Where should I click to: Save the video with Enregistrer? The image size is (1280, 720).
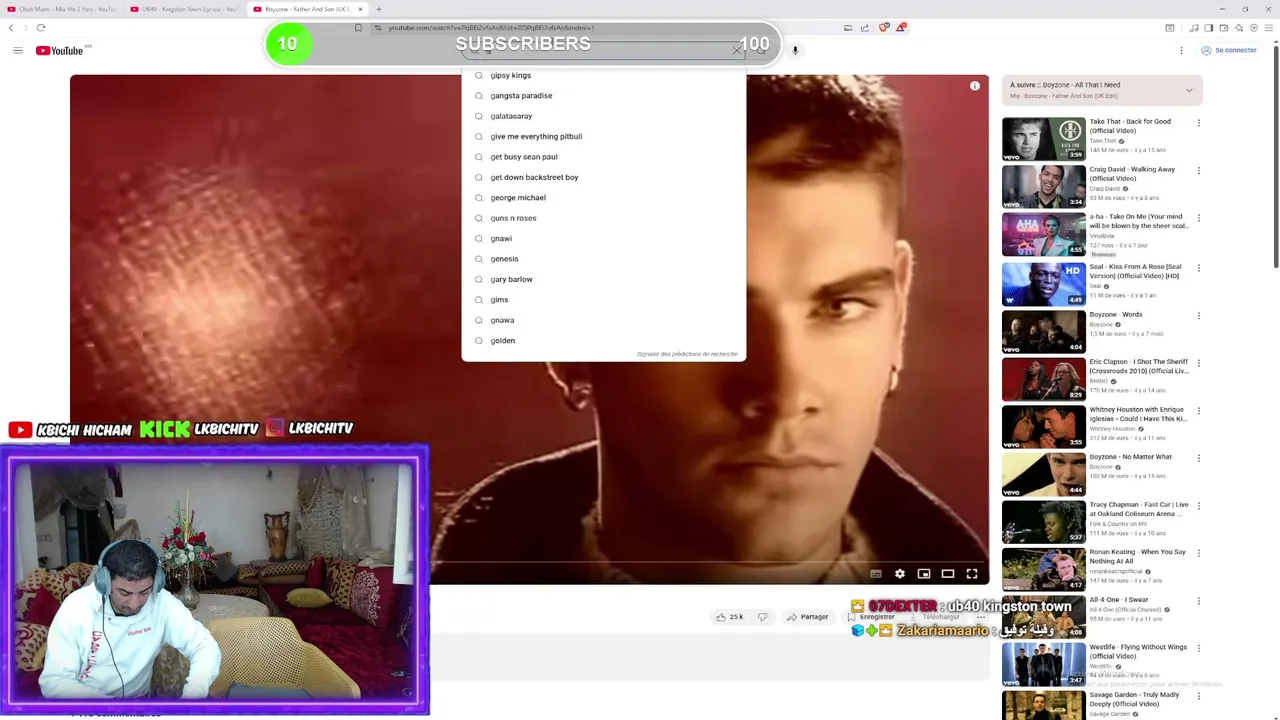point(870,617)
